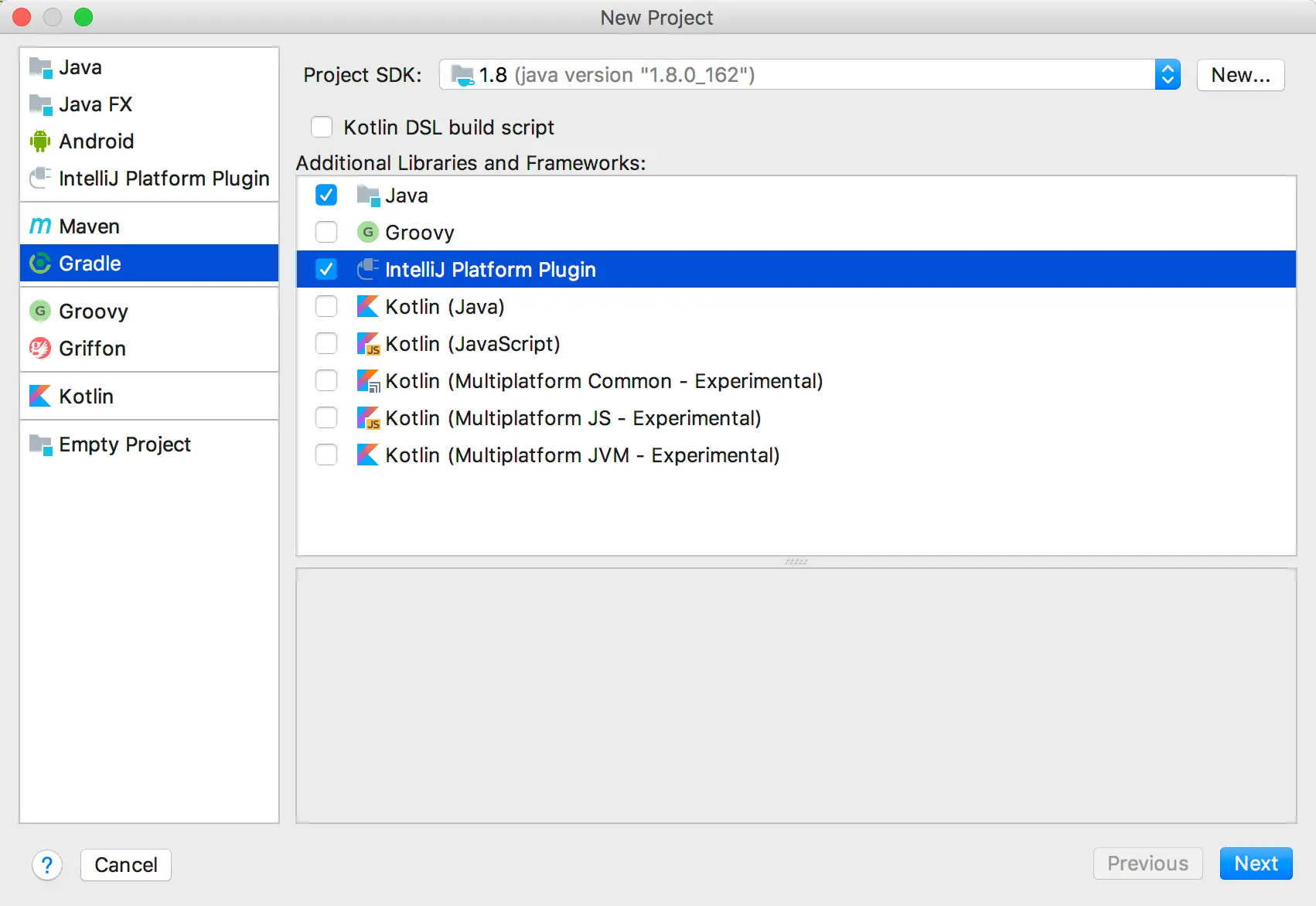Click the Empty Project folder icon
1316x906 pixels.
coord(40,444)
